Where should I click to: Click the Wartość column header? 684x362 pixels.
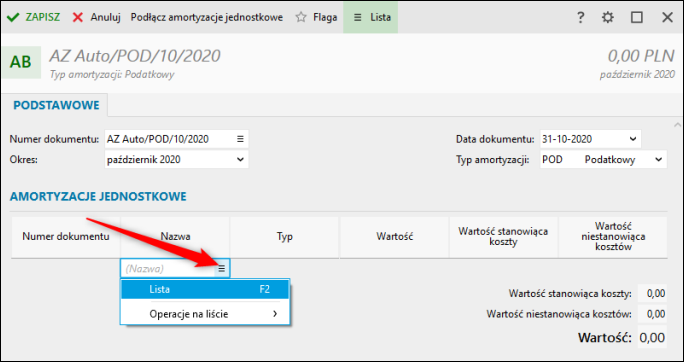394,237
